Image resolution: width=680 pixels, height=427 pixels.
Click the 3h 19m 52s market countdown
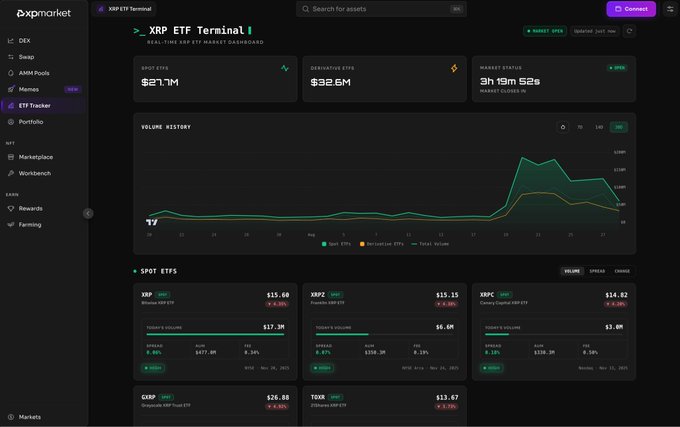pos(510,81)
